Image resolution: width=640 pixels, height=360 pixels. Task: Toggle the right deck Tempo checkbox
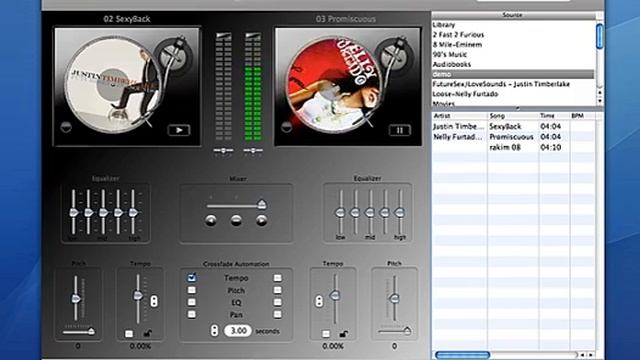click(x=326, y=334)
